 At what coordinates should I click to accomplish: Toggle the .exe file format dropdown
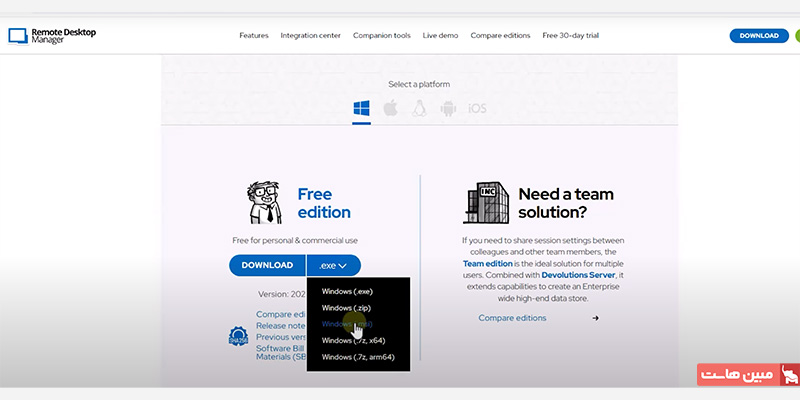[x=333, y=265]
